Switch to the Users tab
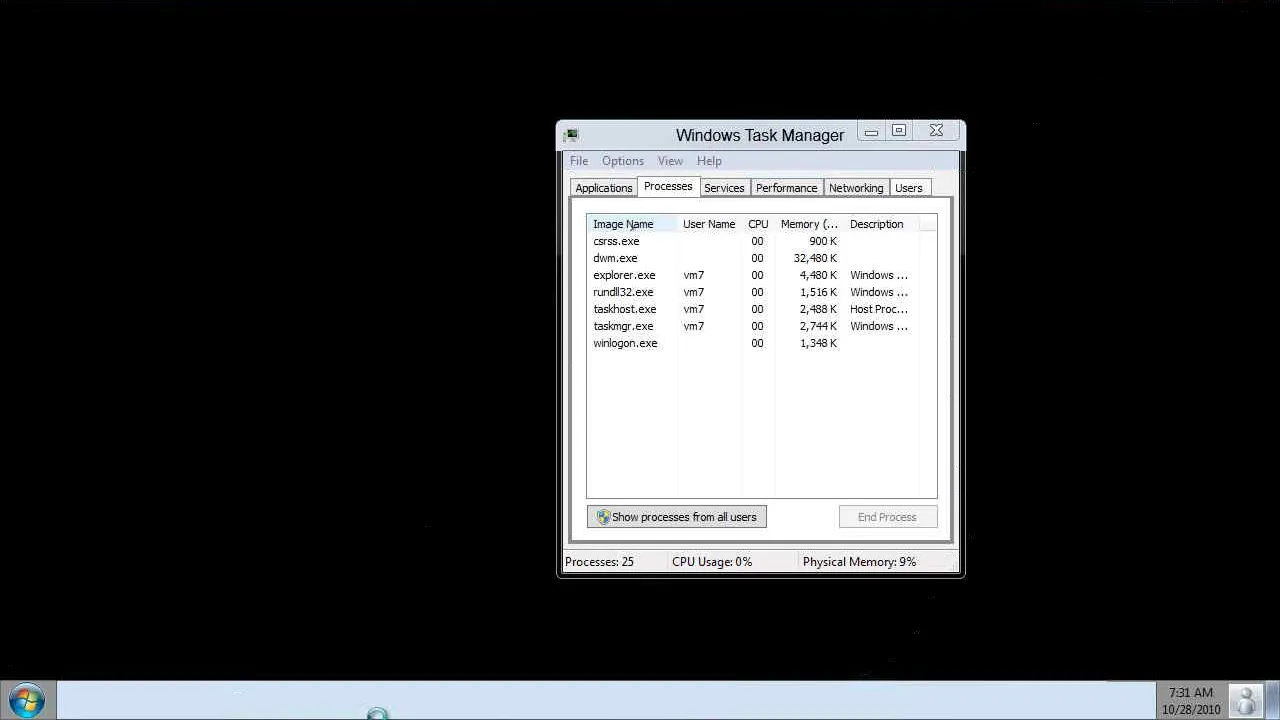Screen dimensions: 1280x720 (x=909, y=188)
